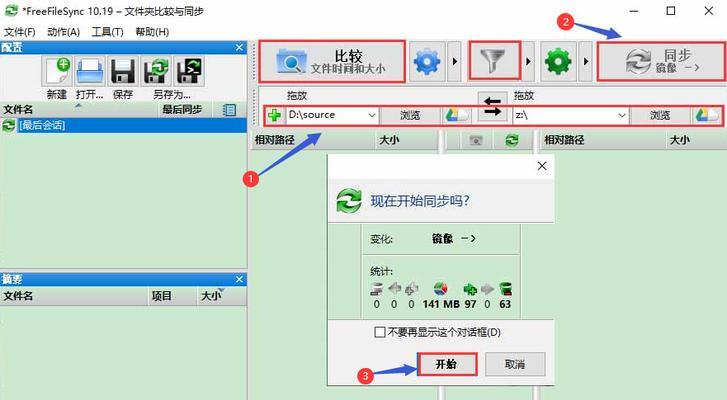The width and height of the screenshot is (727, 400).
Task: Click 取消 to cancel the dialog
Action: pos(515,364)
